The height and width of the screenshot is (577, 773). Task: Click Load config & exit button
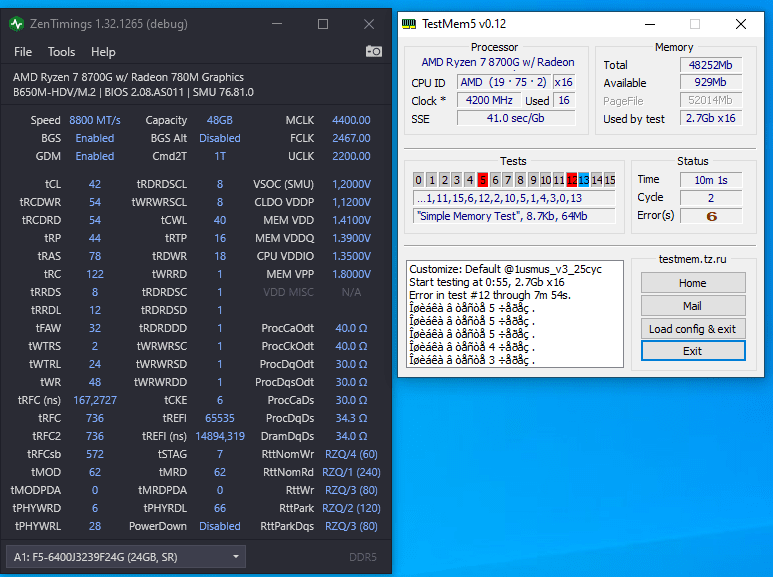[x=693, y=329]
